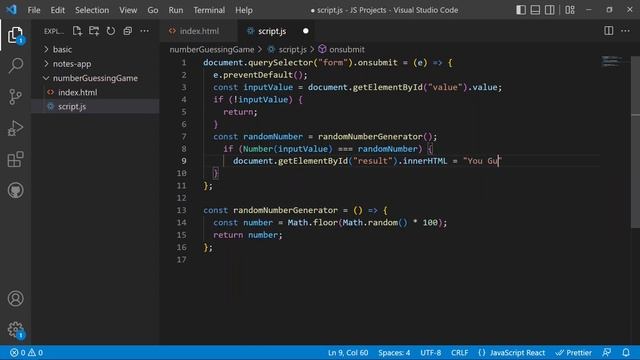Split the editor to the right
The image size is (640, 360).
point(609,31)
